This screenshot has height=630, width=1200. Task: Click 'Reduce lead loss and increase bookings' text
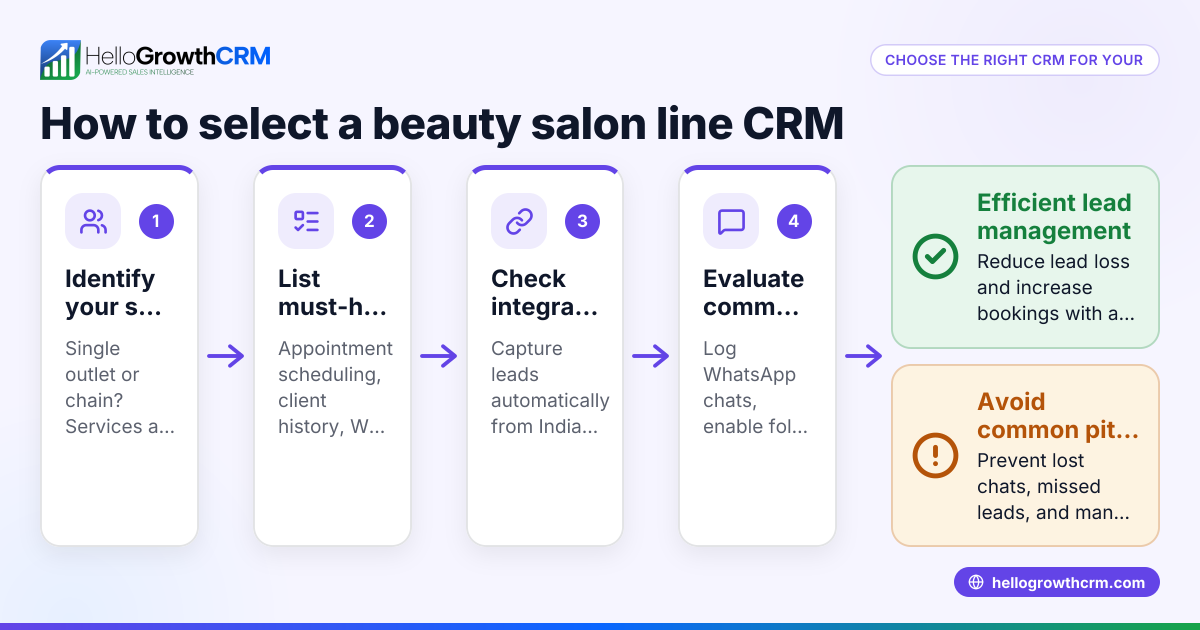click(x=1054, y=287)
